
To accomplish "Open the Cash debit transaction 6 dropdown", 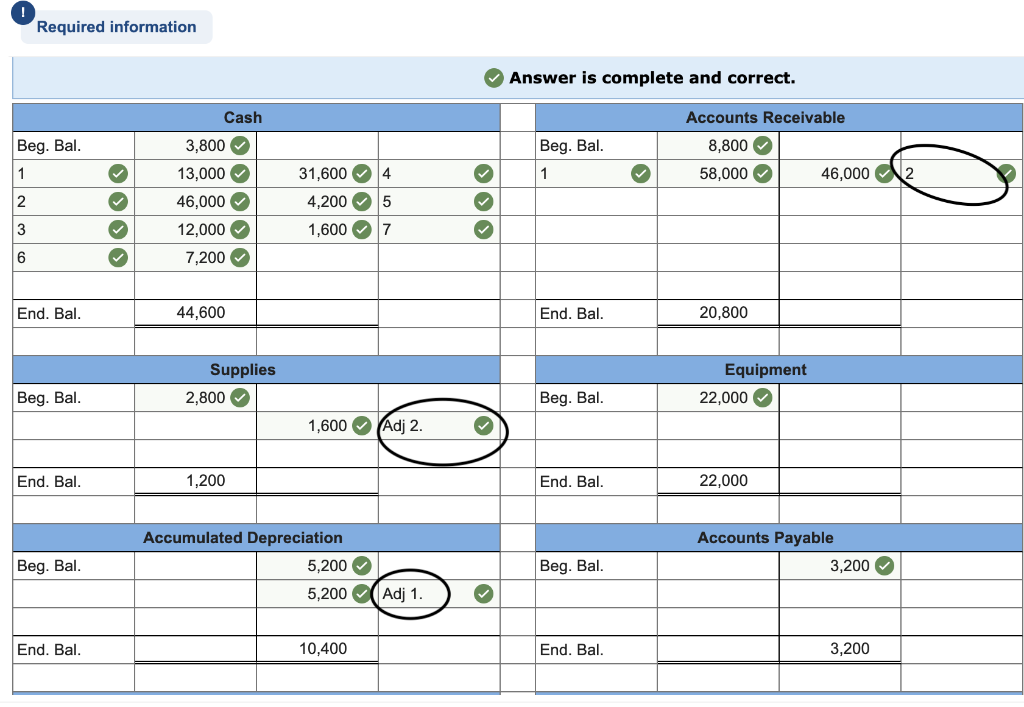I will [73, 258].
